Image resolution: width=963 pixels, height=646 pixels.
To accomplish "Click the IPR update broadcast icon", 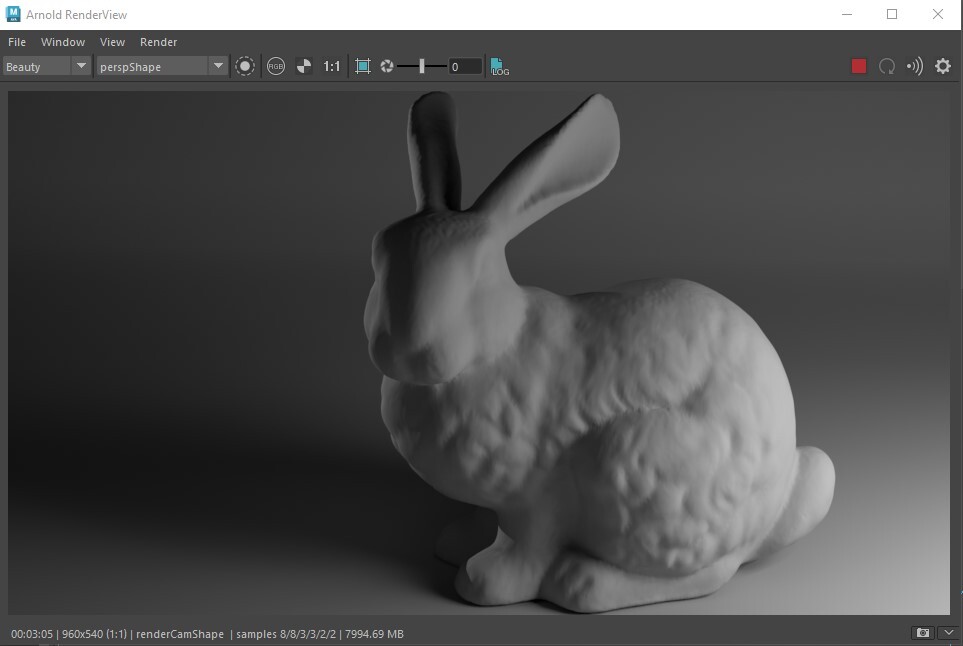I will tap(914, 67).
